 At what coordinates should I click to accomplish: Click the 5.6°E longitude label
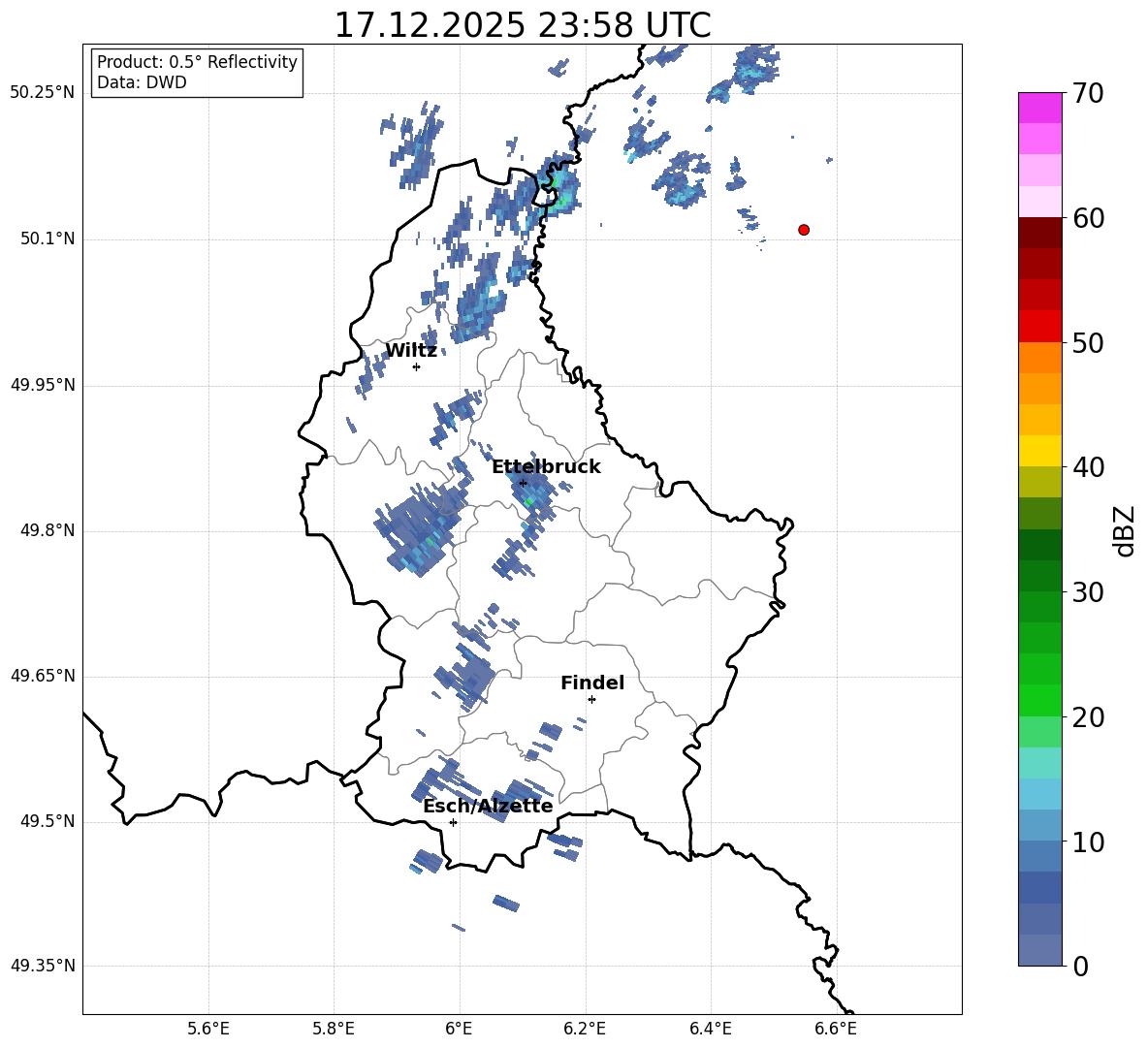[208, 1029]
